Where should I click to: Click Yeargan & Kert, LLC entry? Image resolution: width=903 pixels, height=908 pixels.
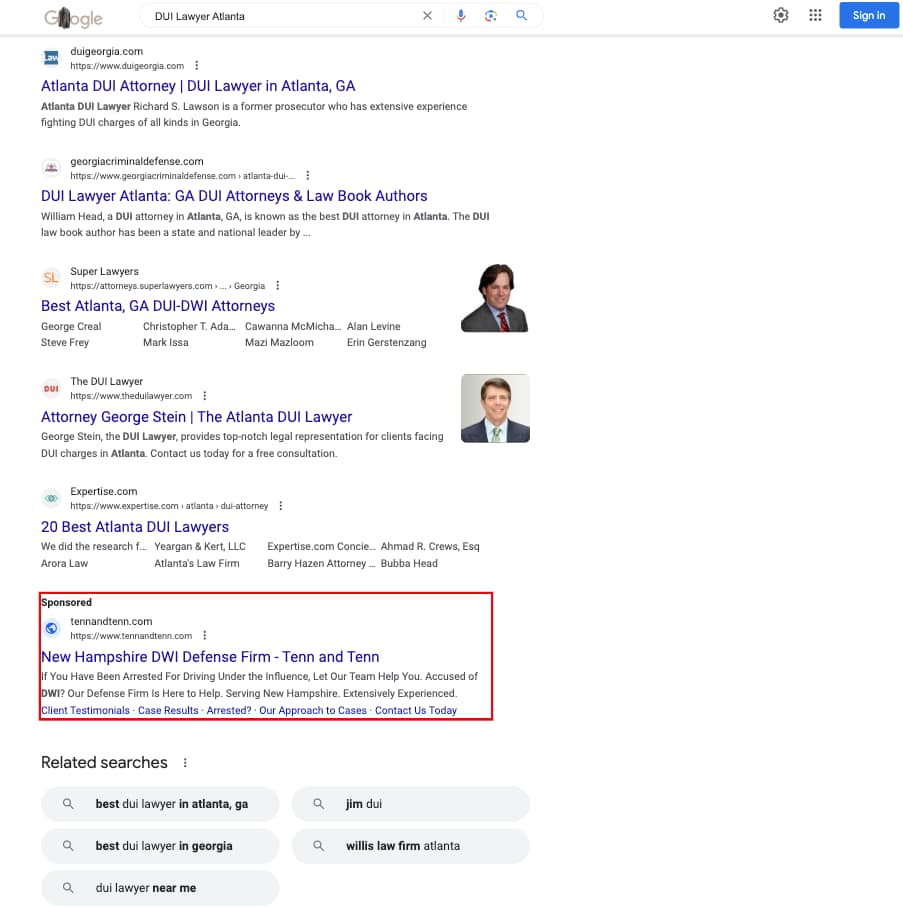click(x=200, y=546)
